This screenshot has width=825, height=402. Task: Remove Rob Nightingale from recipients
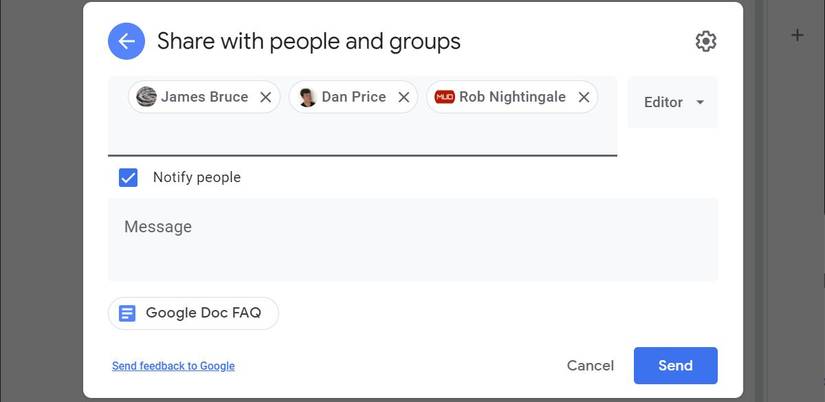click(x=584, y=97)
